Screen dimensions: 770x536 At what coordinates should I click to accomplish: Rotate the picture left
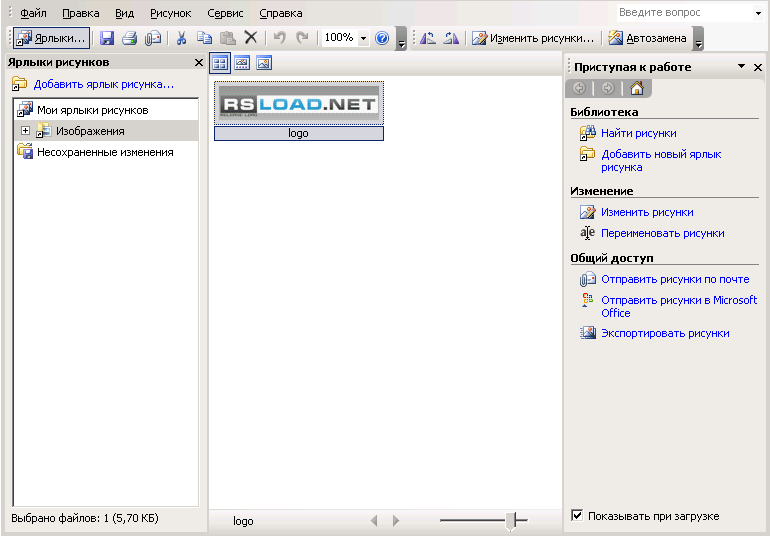click(428, 38)
